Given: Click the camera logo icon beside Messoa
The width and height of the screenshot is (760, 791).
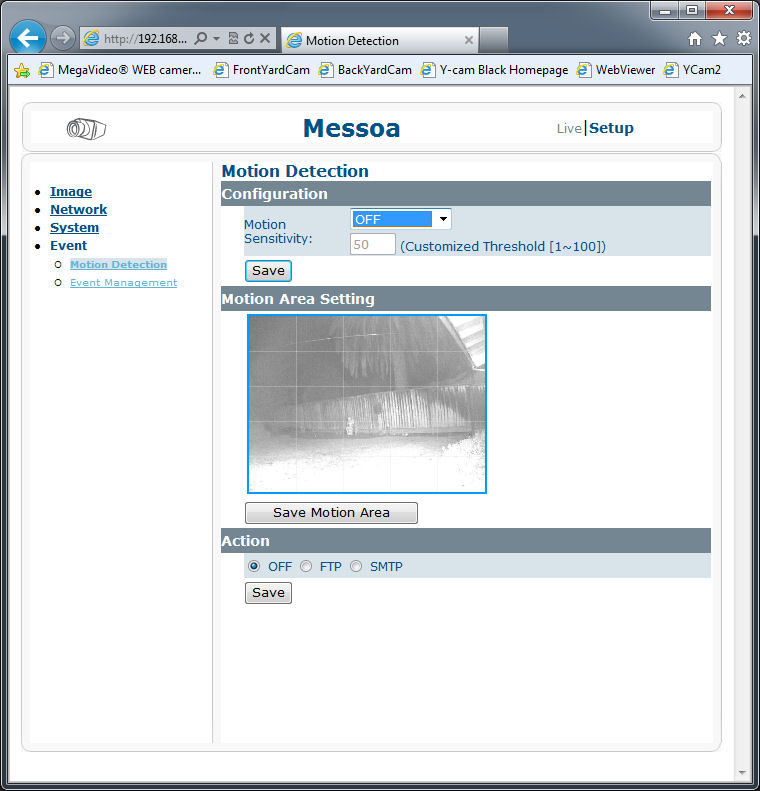Looking at the screenshot, I should (86, 128).
